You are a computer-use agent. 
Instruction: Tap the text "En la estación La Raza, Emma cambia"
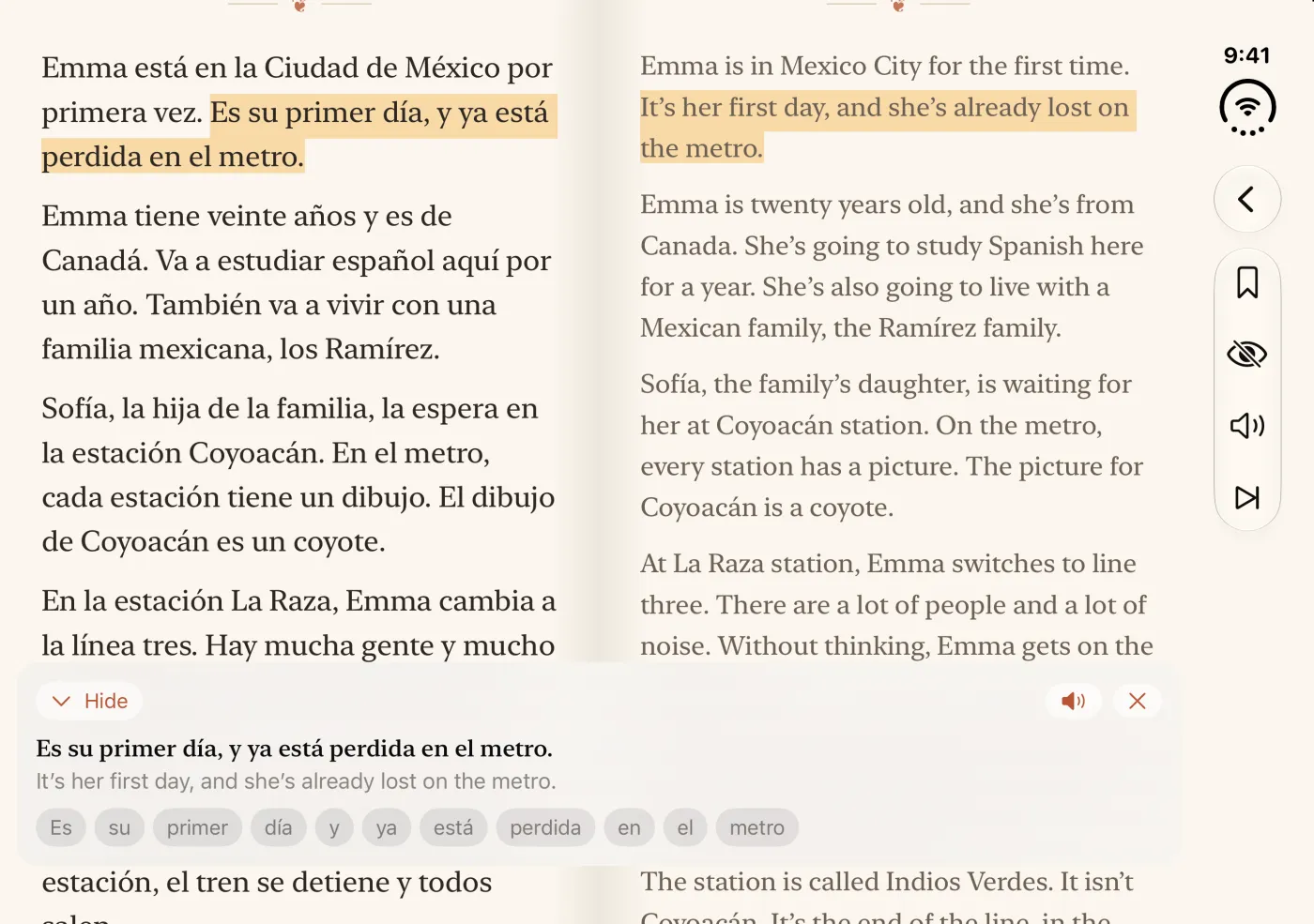pos(287,600)
